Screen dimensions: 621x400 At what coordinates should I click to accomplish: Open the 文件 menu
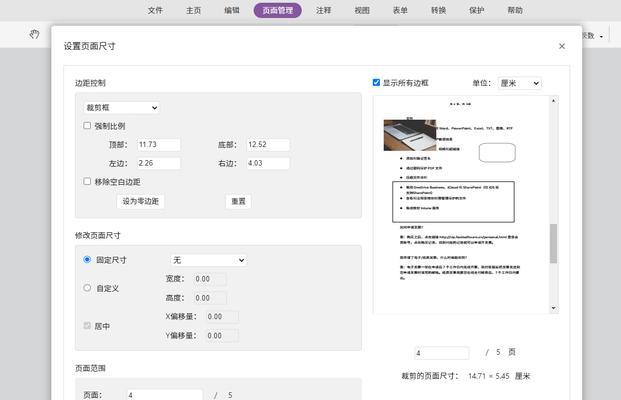click(x=155, y=10)
